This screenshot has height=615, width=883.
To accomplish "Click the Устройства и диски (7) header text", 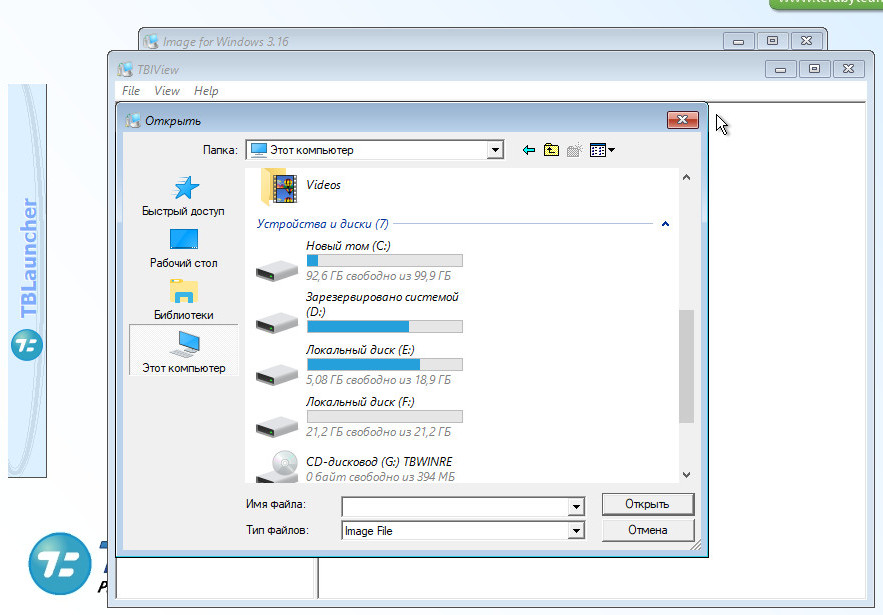I will point(323,224).
